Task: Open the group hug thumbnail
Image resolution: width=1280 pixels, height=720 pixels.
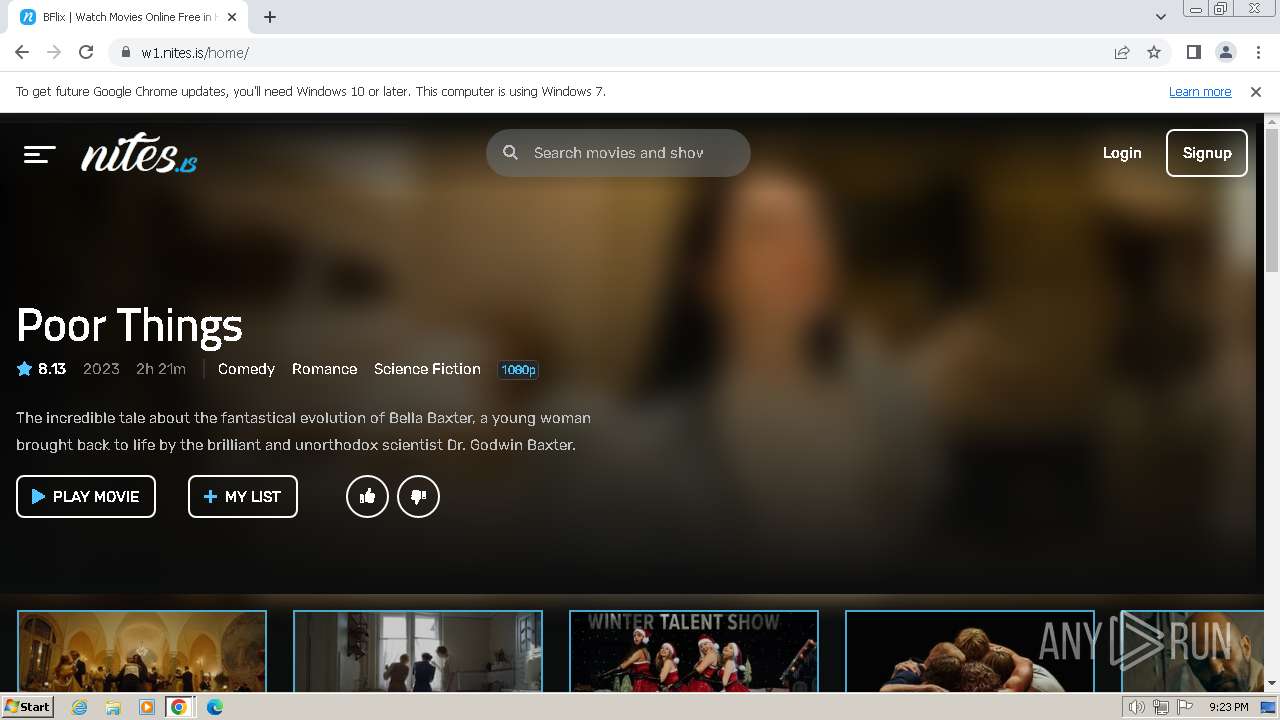Action: (x=970, y=651)
